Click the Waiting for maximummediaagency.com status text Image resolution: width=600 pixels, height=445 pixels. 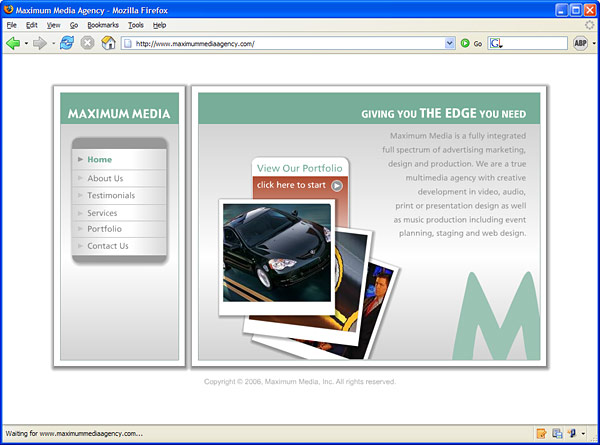(74, 434)
